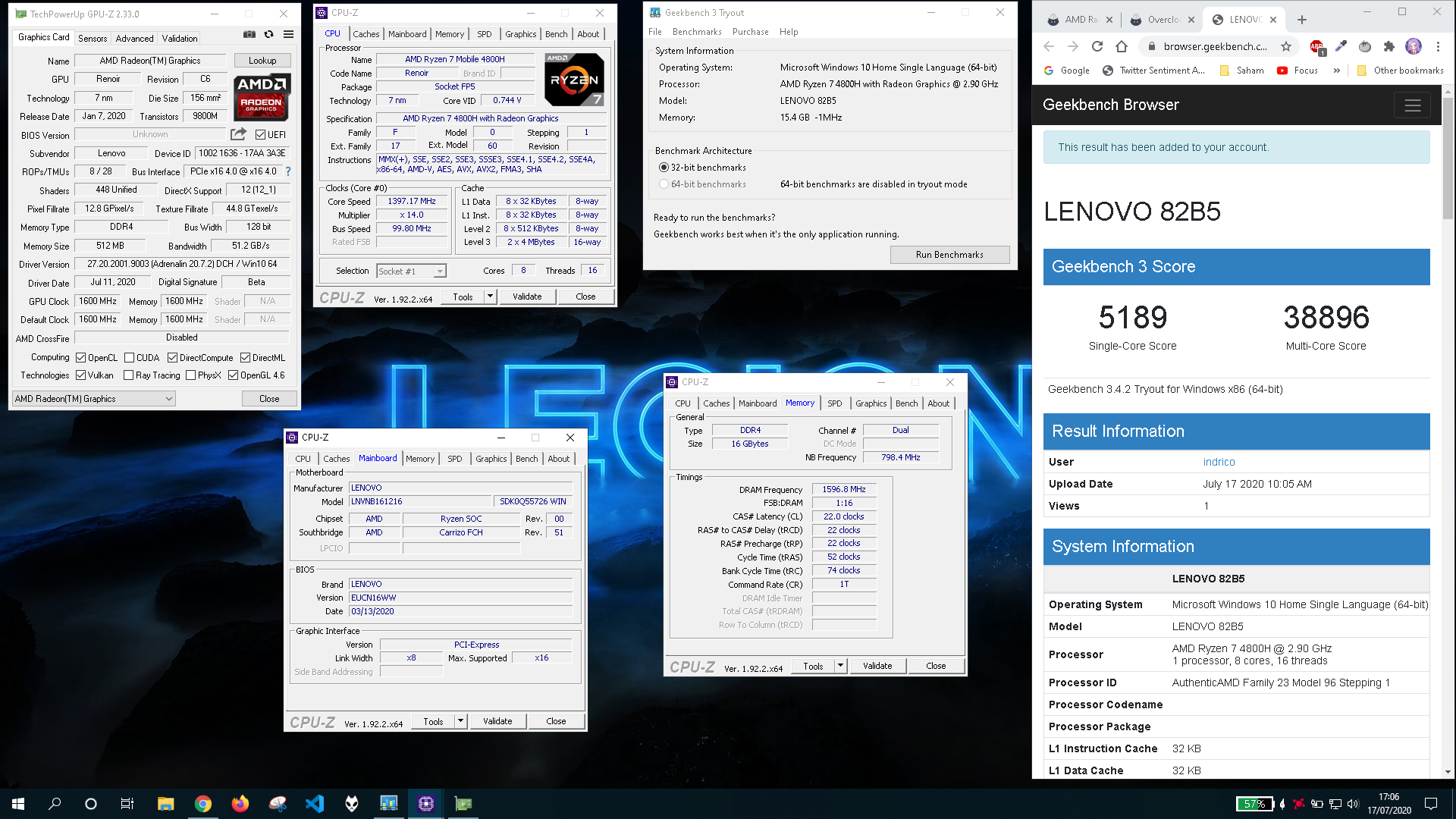Viewport: 1456px width, 819px height.
Task: Toggle the Ray Tracing checkbox
Action: point(128,375)
